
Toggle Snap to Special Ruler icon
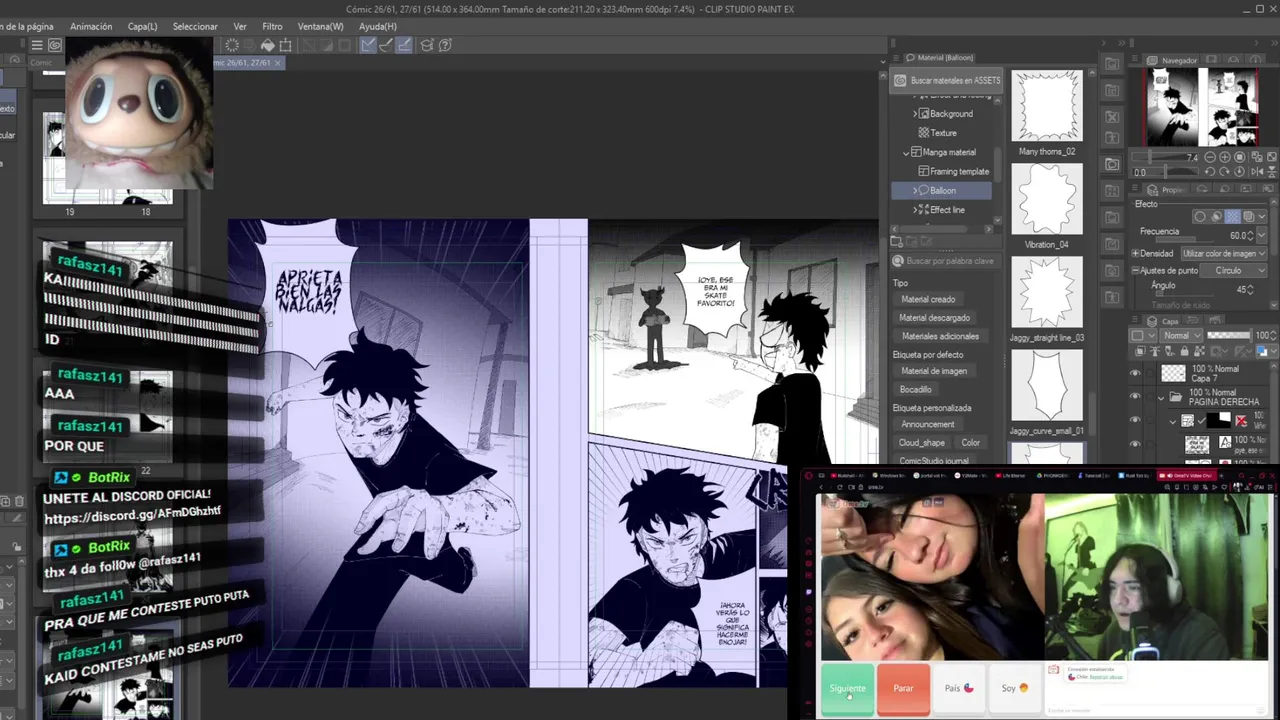pyautogui.click(x=386, y=45)
